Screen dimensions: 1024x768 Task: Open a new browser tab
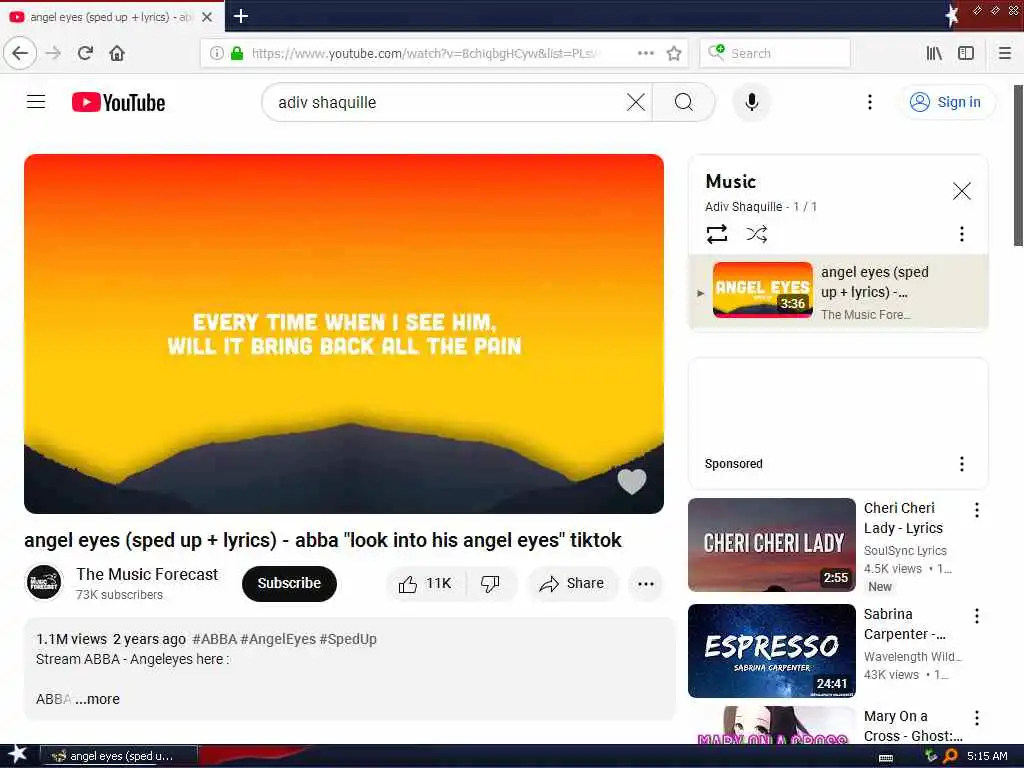point(240,16)
